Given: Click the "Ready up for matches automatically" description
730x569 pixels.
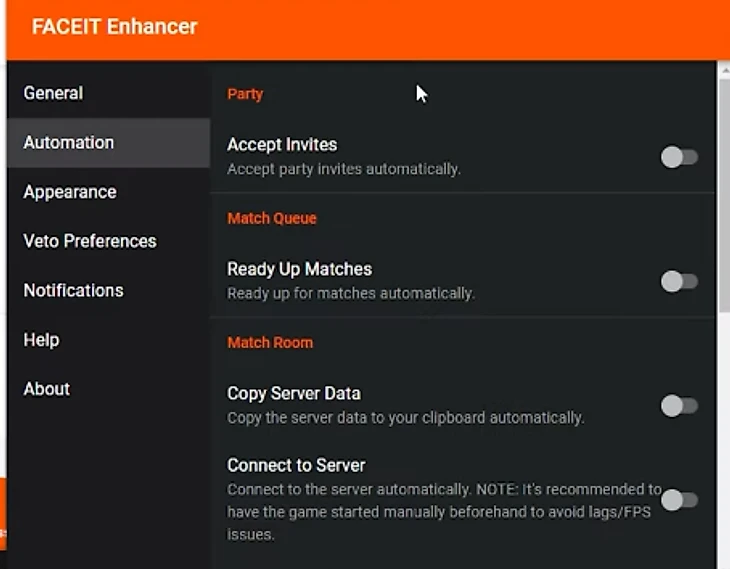Looking at the screenshot, I should click(x=351, y=293).
